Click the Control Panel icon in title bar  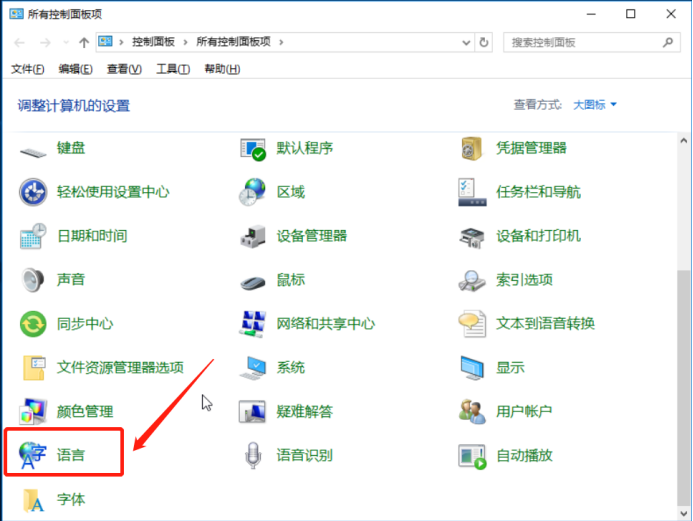point(16,14)
